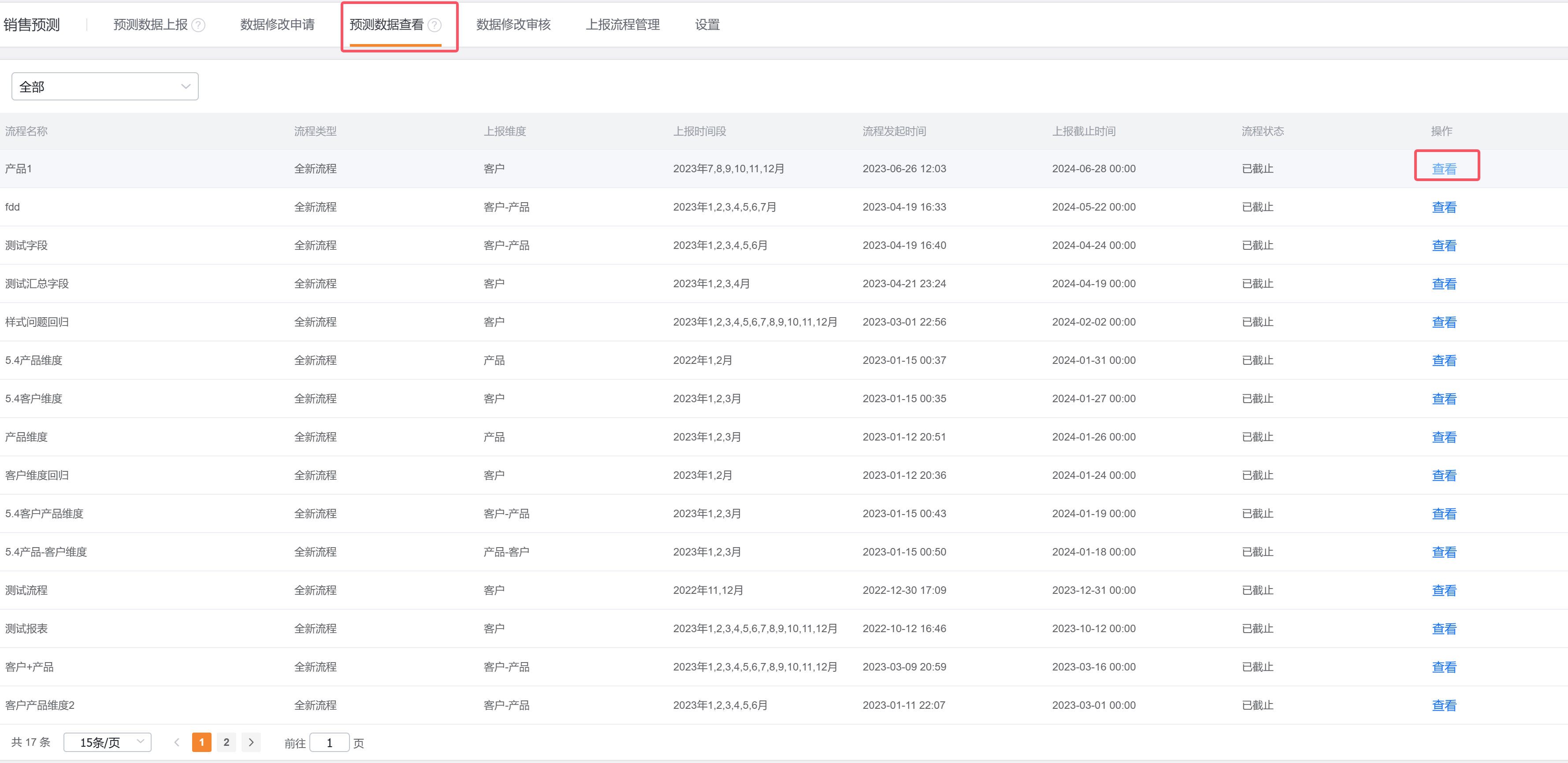
Task: Click 查看 link for fdd row
Action: (x=1443, y=207)
